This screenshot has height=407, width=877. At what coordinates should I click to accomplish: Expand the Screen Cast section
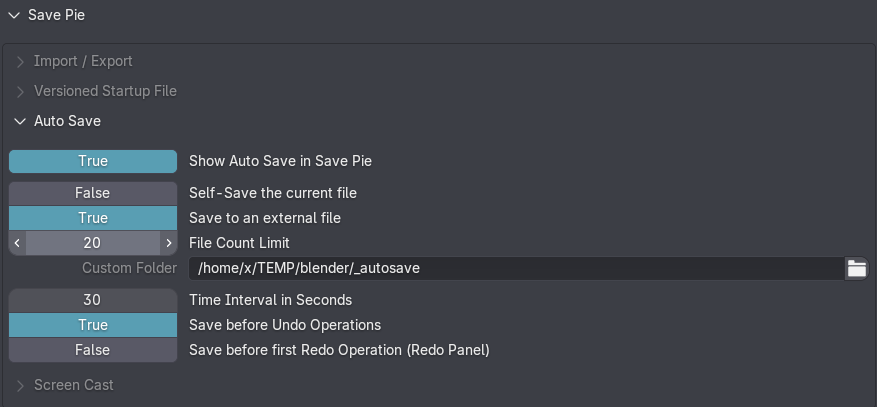point(20,386)
